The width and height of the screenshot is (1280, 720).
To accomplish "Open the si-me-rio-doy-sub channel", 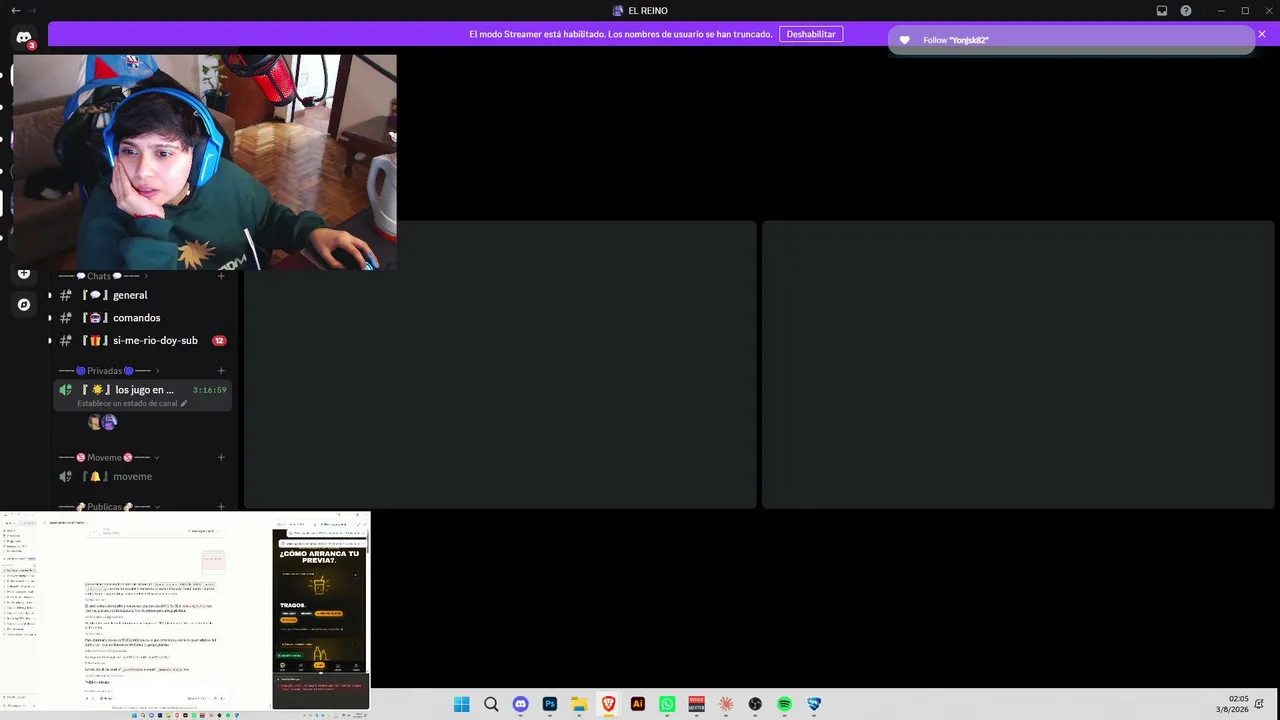I will pos(140,341).
